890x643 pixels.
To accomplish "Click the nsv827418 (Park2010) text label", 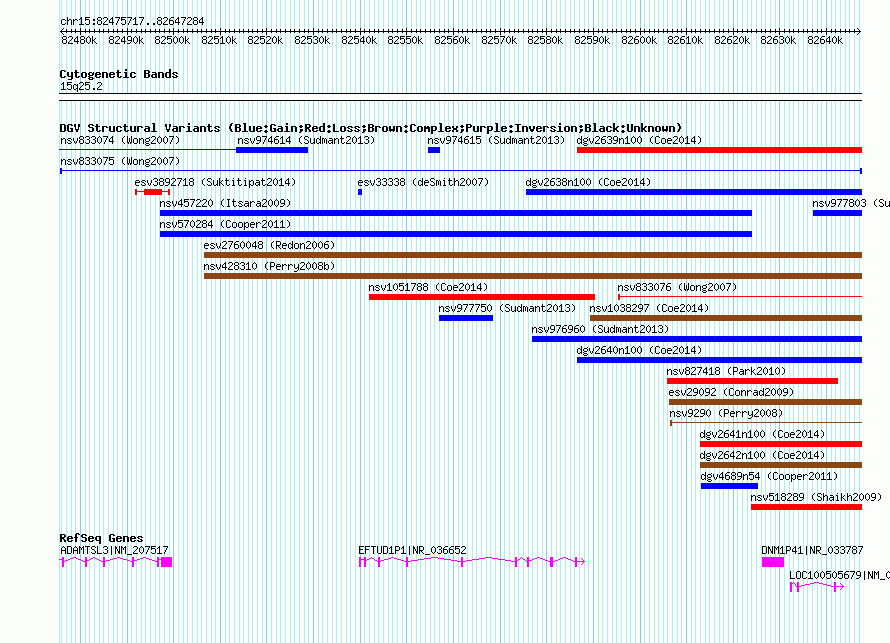I will pos(726,371).
